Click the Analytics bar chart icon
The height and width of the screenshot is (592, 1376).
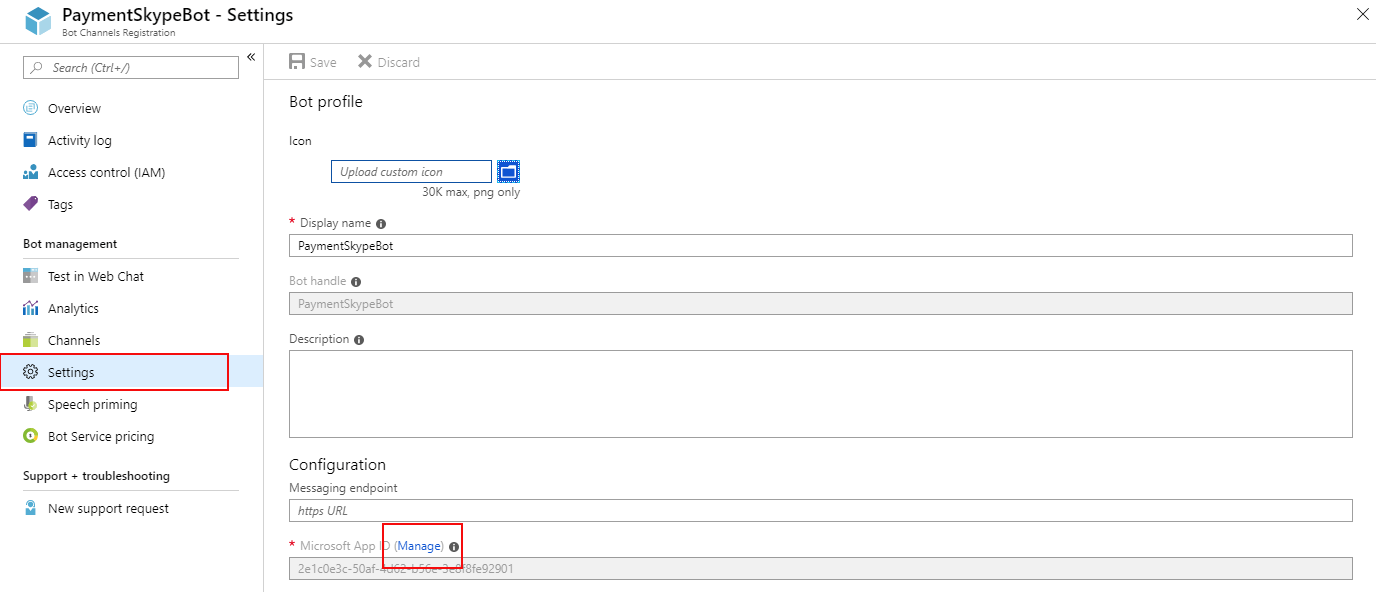[30, 308]
